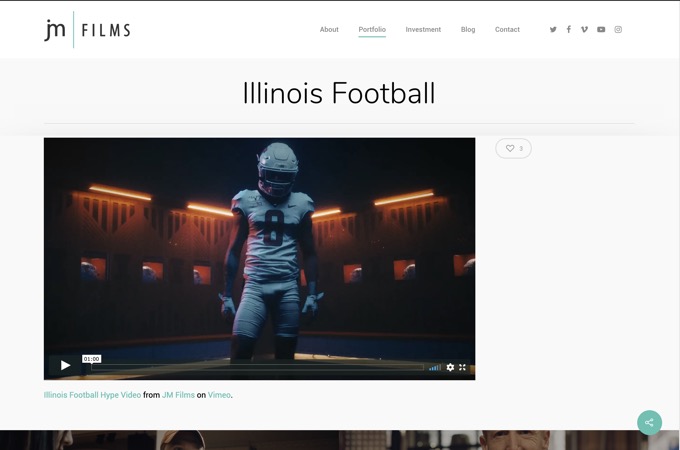Open the YouTube icon in header
The height and width of the screenshot is (450, 680).
[601, 29]
